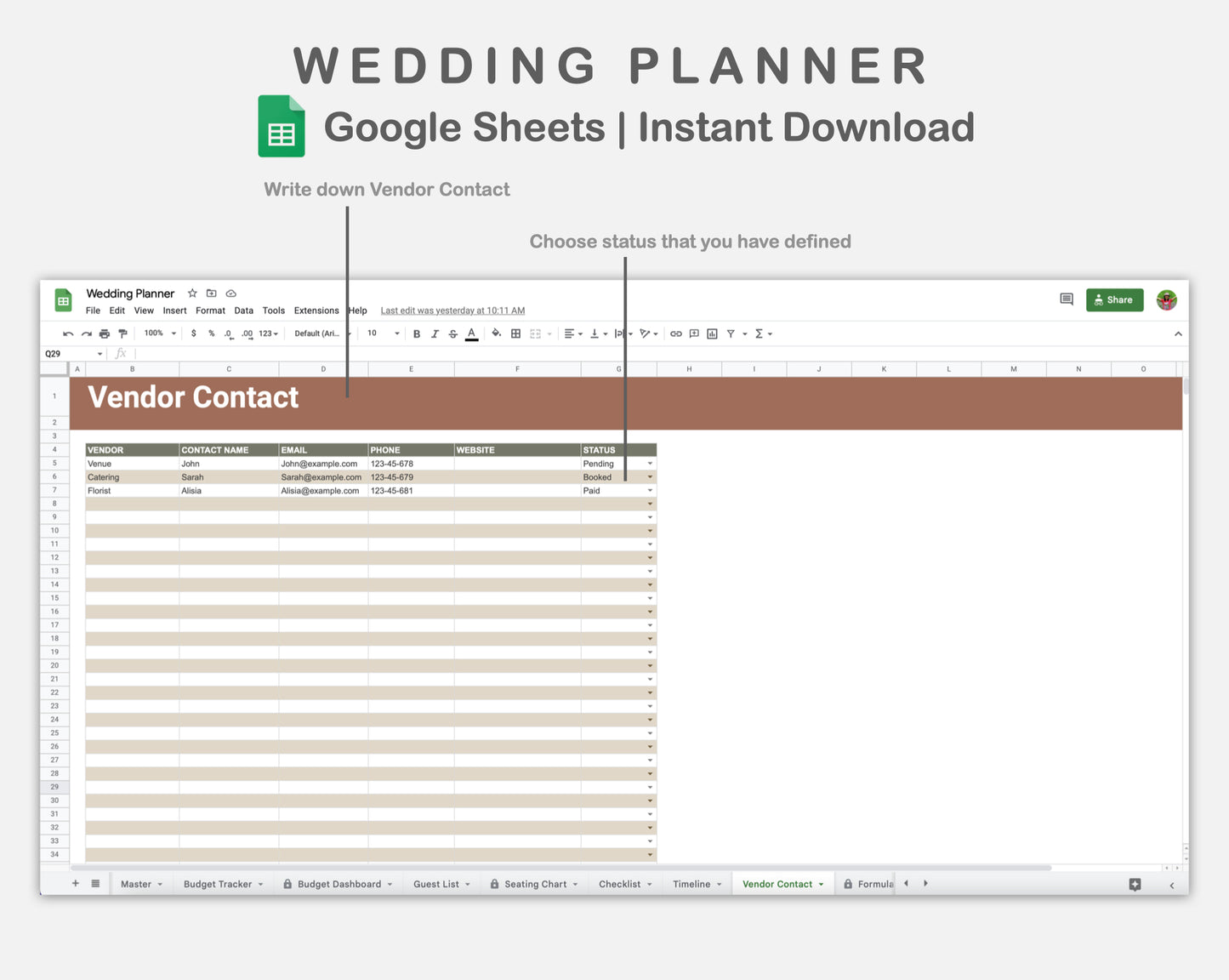Screen dimensions: 1229x980
Task: Format selection as percent
Action: click(210, 333)
